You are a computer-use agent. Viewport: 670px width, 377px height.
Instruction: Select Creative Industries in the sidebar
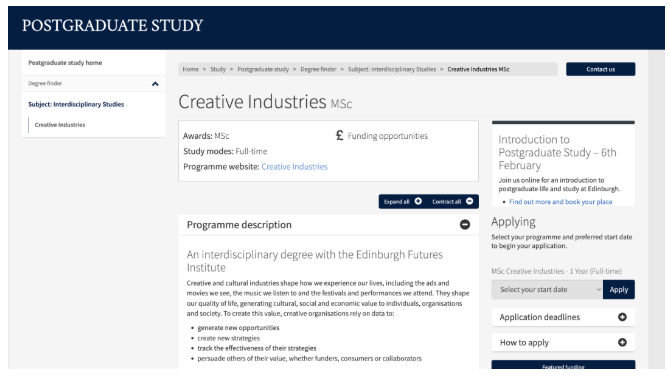click(60, 125)
